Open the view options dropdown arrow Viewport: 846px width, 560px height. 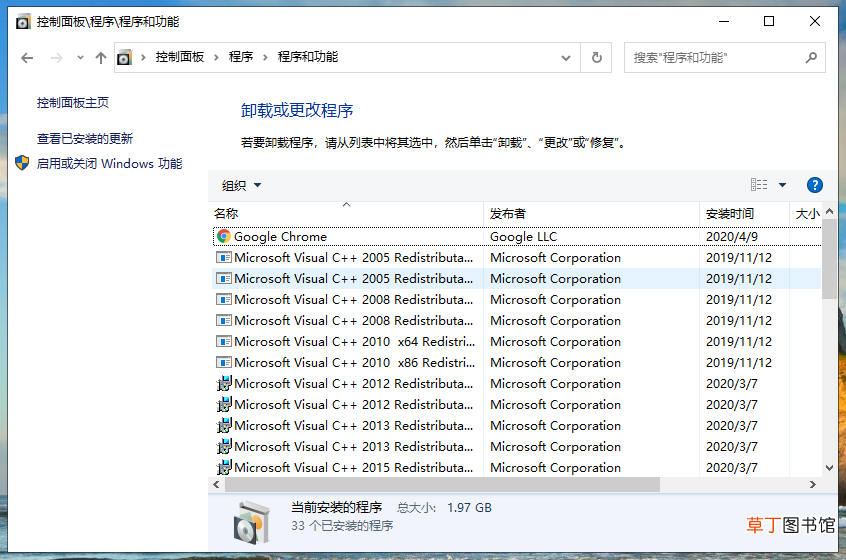click(x=782, y=185)
